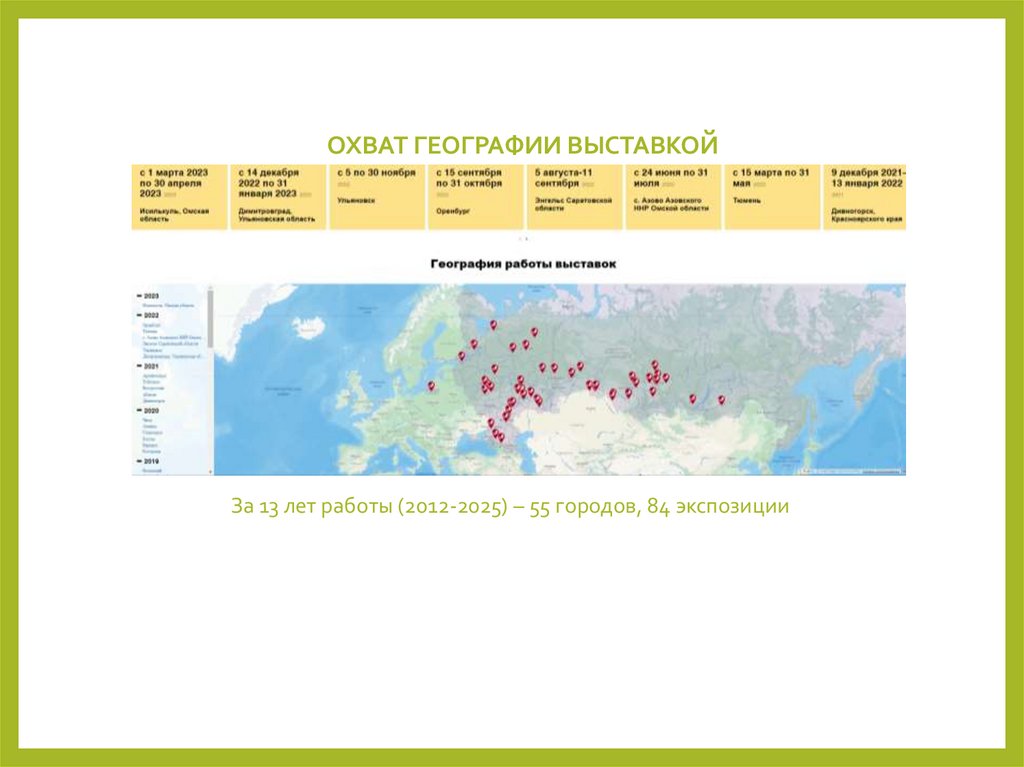The height and width of the screenshot is (767, 1024).
Task: Select the Тюмень card с 15 марта
Action: (x=772, y=197)
